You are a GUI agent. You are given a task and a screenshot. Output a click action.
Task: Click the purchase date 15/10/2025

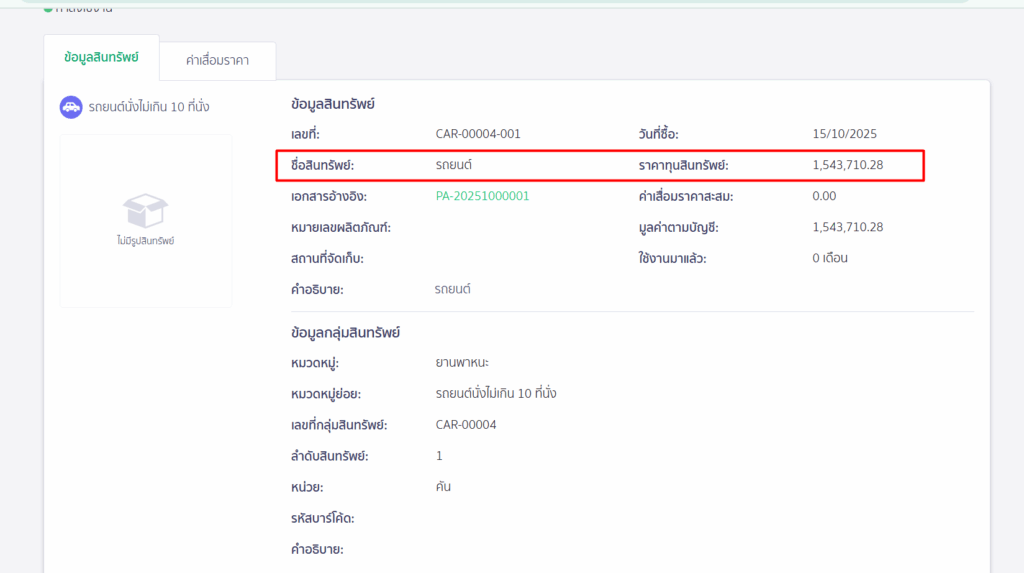point(845,134)
